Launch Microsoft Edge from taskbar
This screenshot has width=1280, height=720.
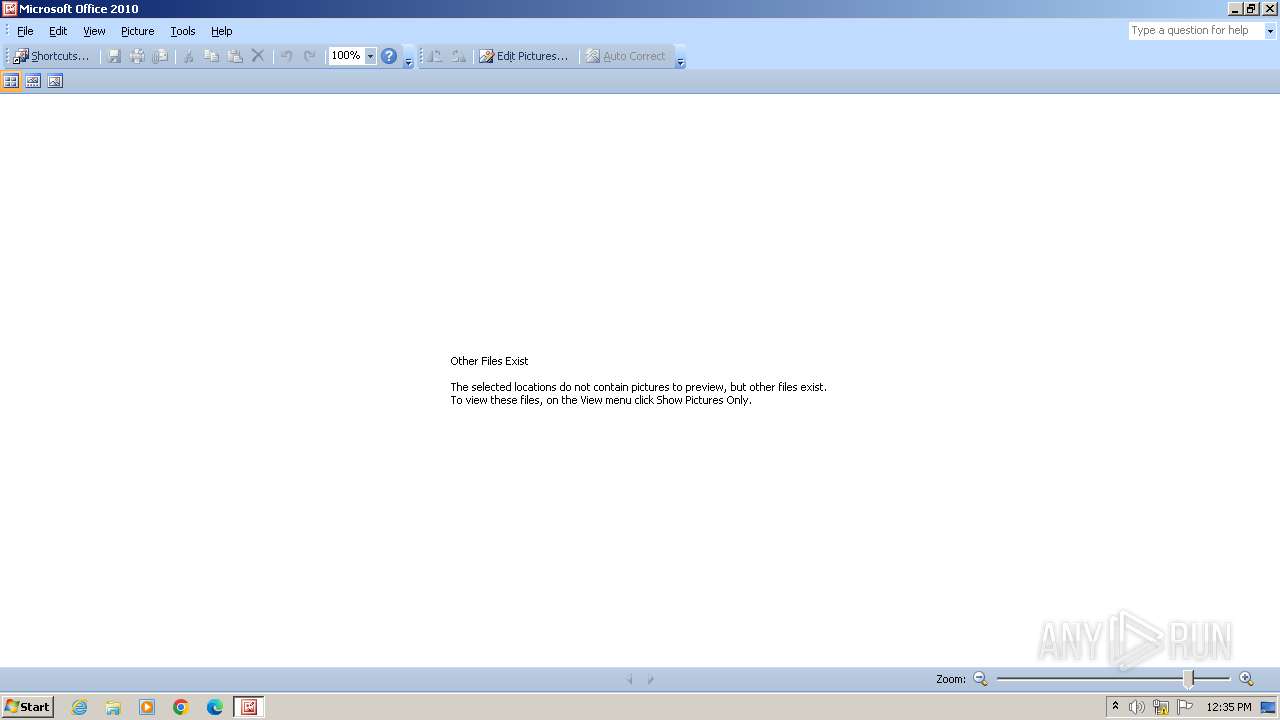click(215, 707)
